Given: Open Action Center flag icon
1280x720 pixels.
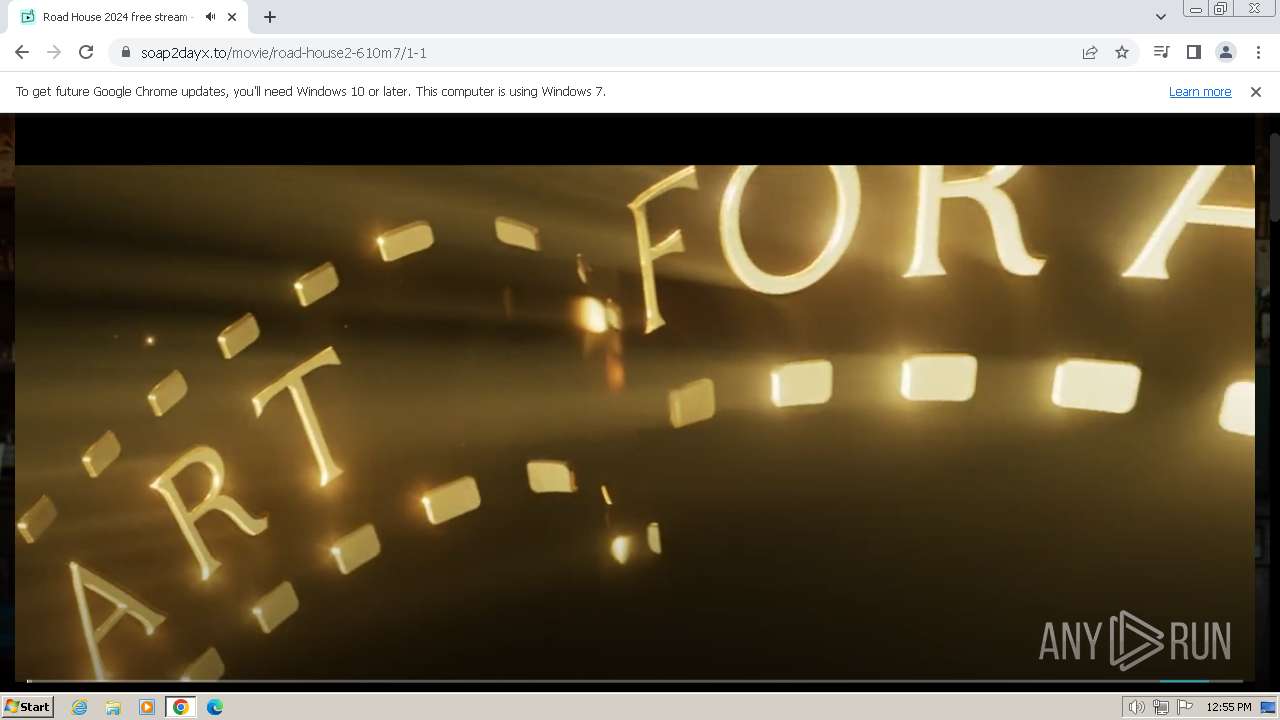Looking at the screenshot, I should point(1185,707).
